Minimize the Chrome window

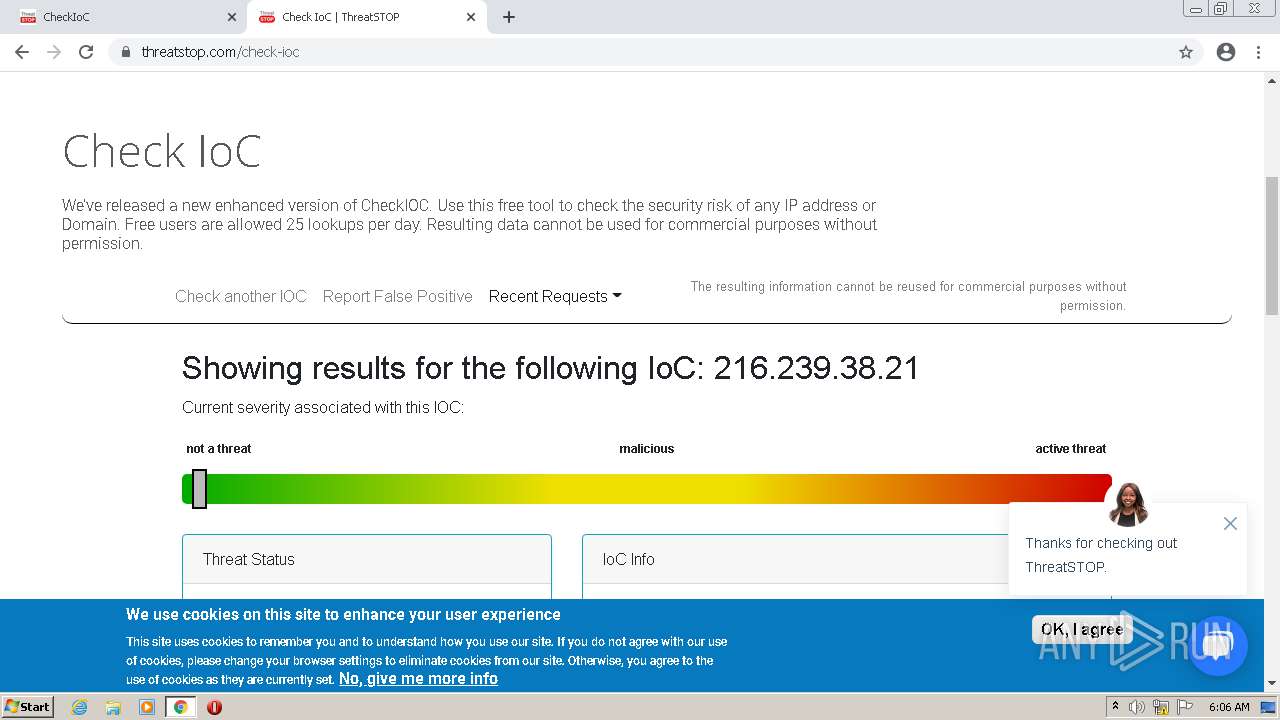[1196, 9]
